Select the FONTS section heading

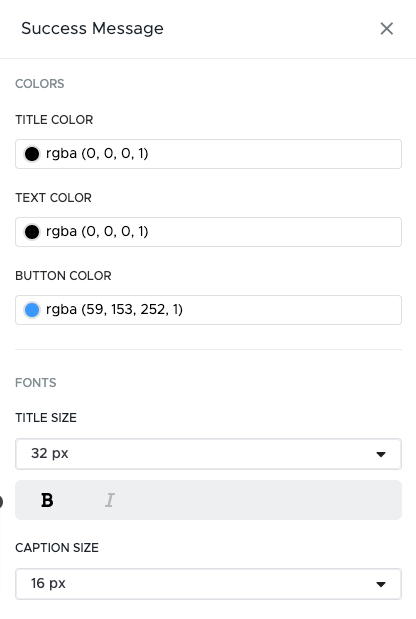36,383
